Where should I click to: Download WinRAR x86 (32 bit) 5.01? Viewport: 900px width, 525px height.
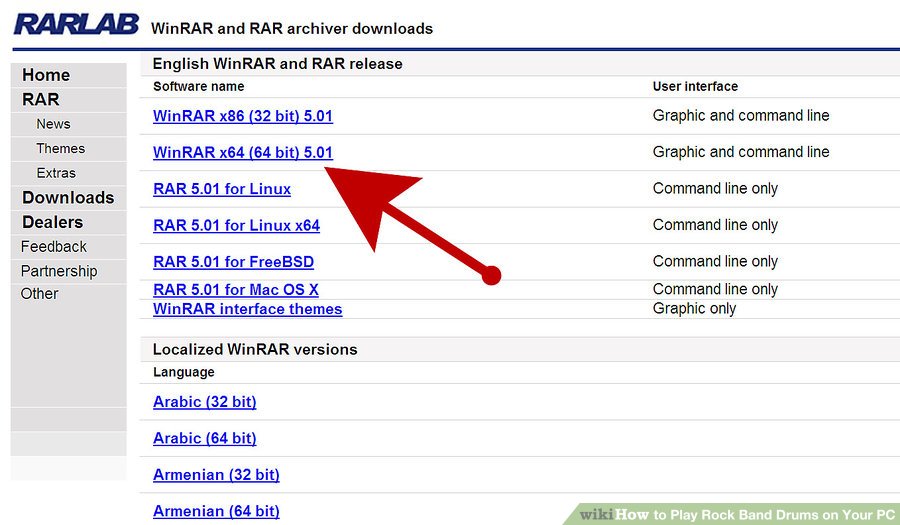242,116
